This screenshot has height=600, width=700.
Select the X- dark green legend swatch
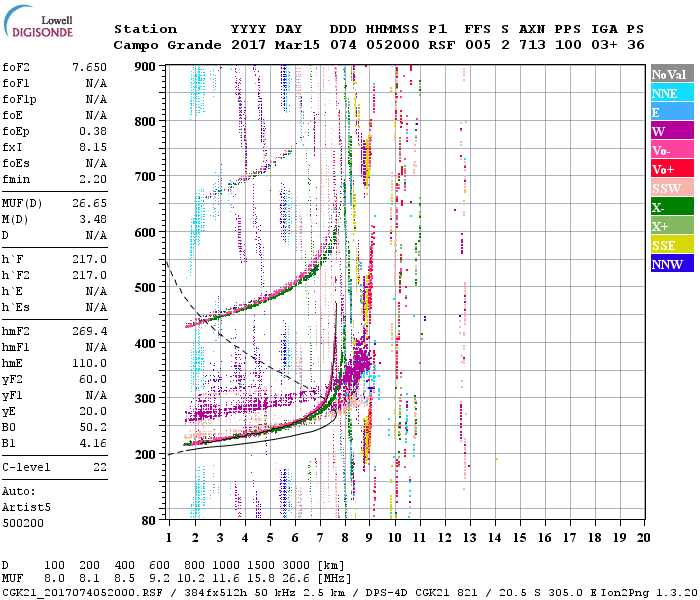[672, 207]
